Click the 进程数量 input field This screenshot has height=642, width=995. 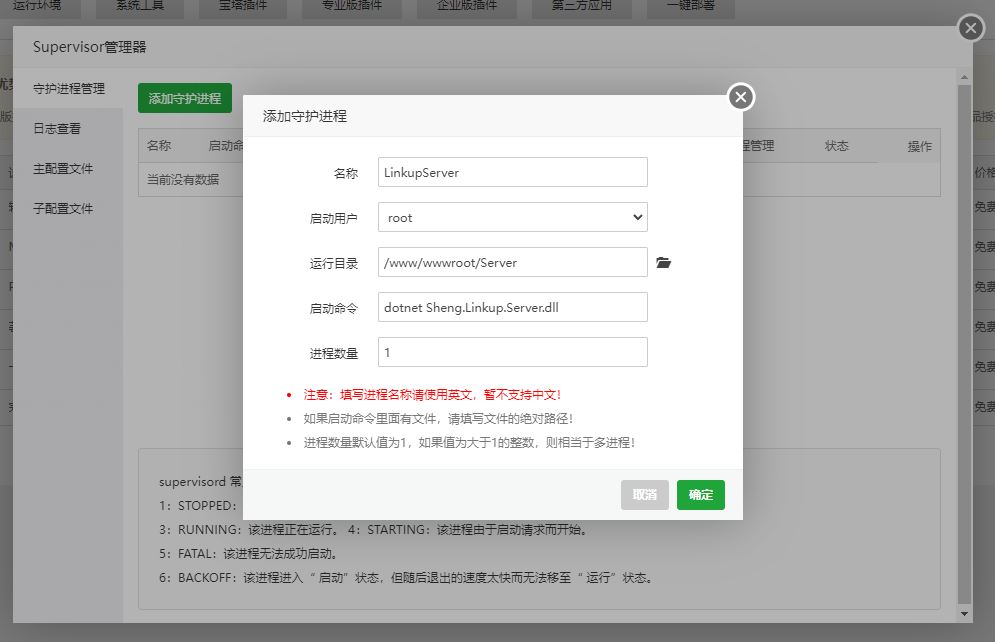coord(512,352)
